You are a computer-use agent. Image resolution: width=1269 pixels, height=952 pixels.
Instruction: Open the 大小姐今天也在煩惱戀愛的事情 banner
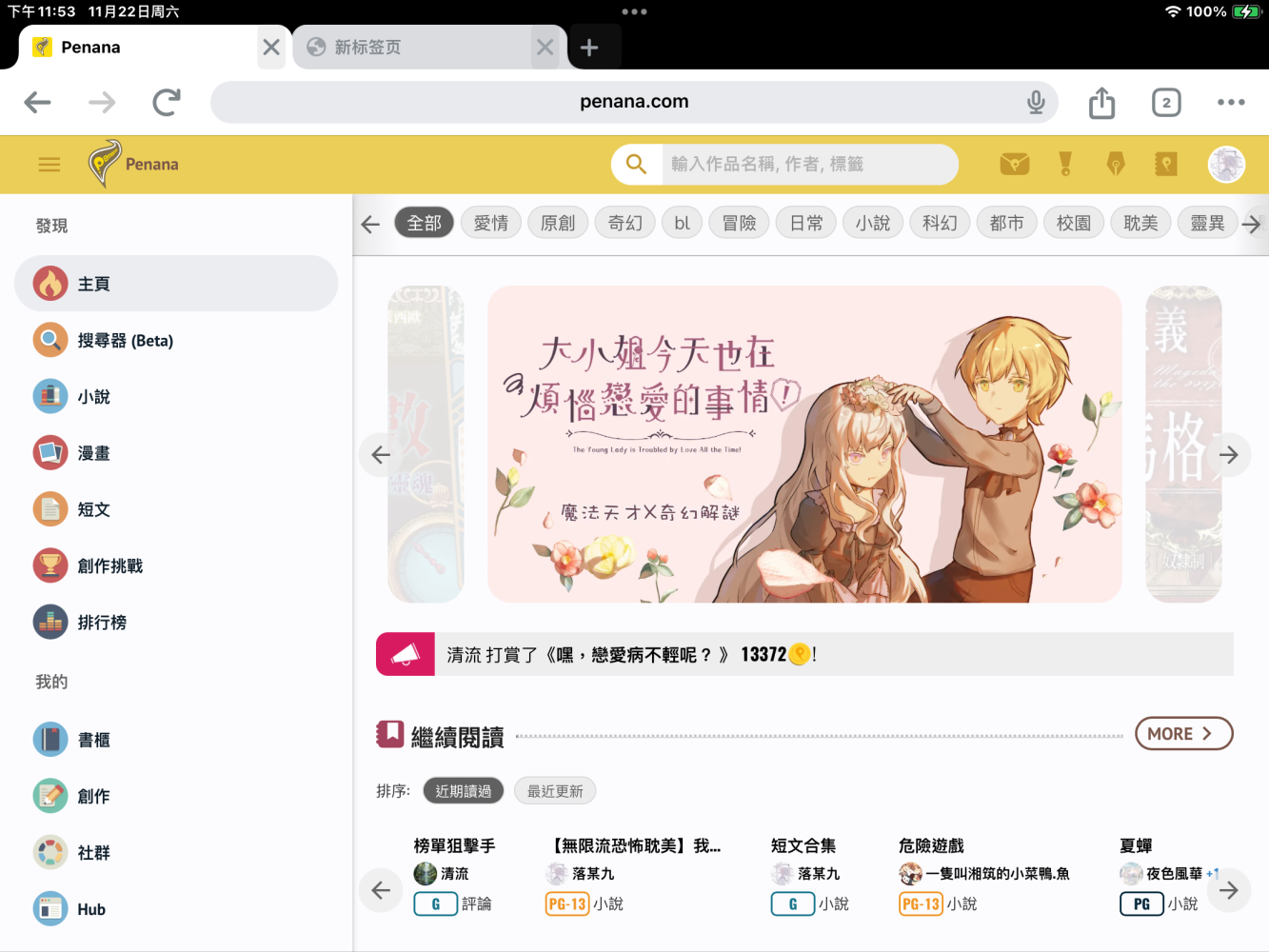click(x=804, y=444)
